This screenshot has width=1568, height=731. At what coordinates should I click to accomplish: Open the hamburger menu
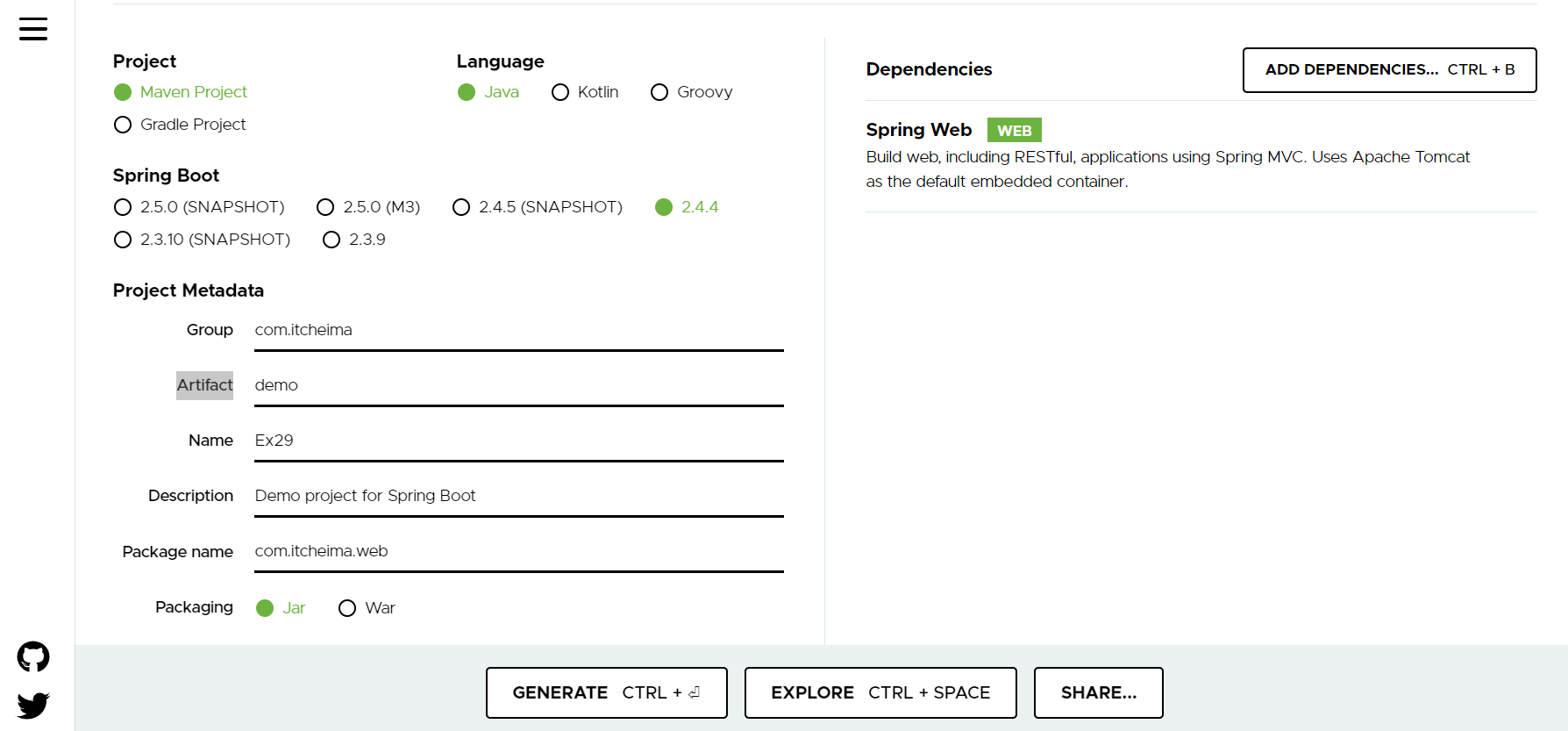click(33, 29)
